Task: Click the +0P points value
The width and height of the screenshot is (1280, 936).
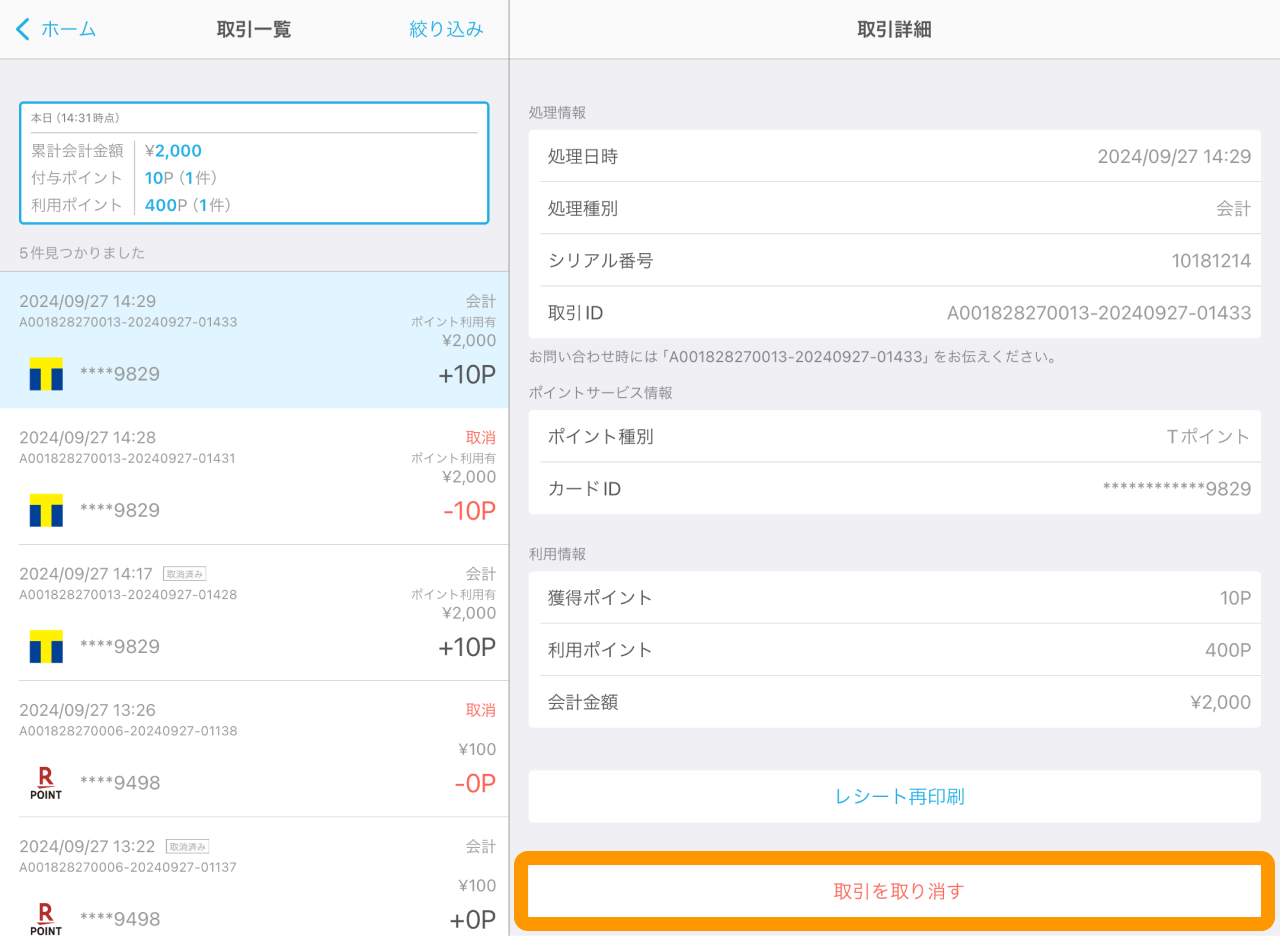Action: coord(473,919)
